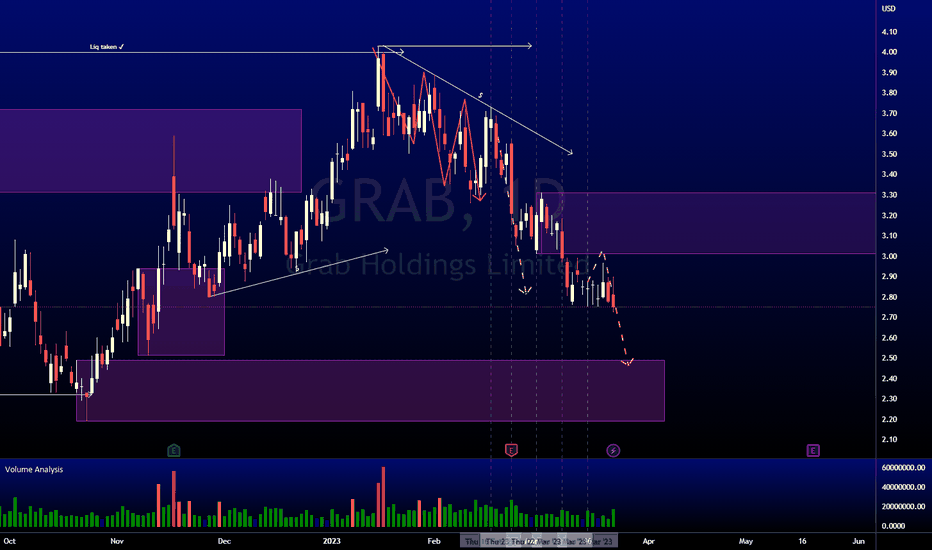Open the purple upcoming earnings marker near May
The image size is (932, 550).
click(813, 450)
